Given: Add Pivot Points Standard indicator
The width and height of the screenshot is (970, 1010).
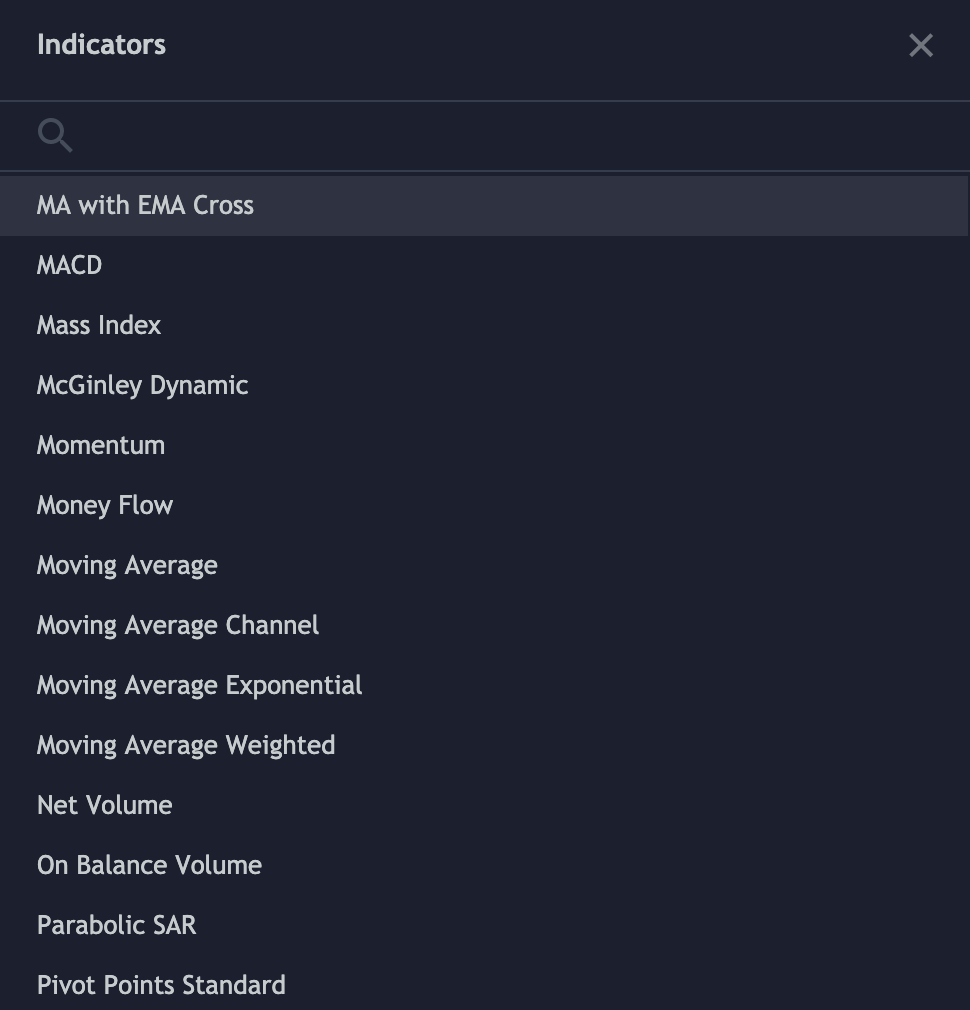Looking at the screenshot, I should coord(485,984).
